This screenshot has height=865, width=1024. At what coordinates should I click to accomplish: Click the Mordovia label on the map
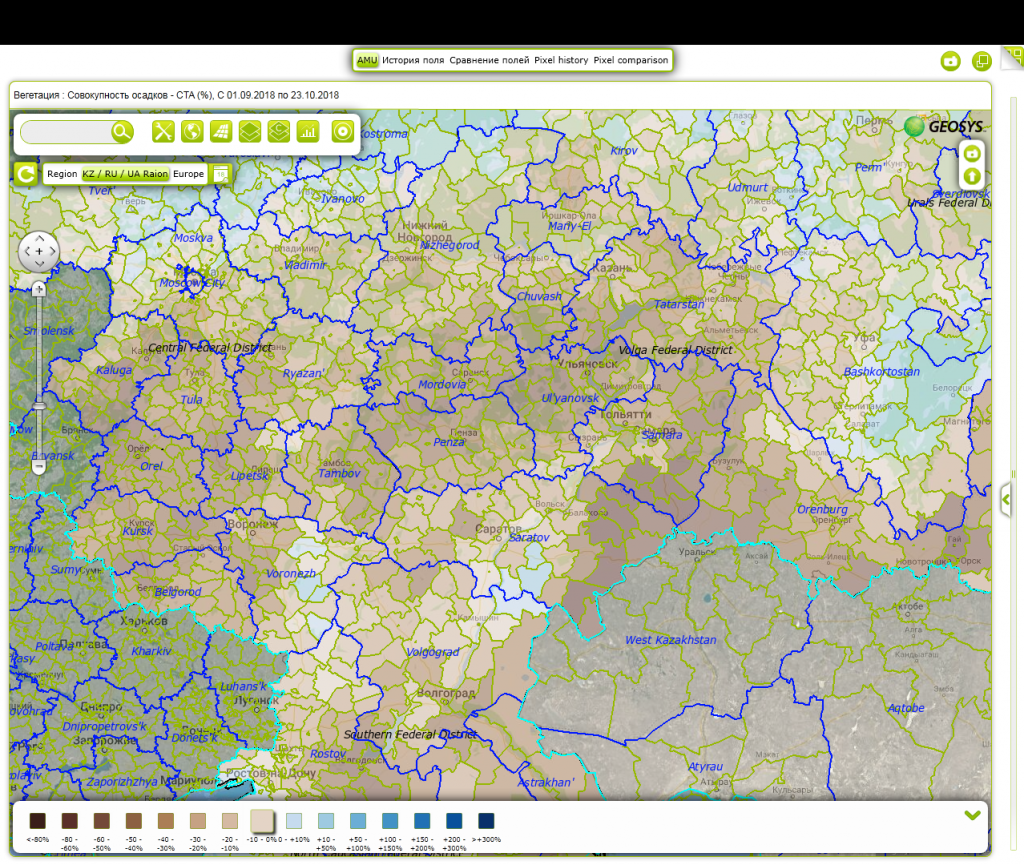[442, 385]
